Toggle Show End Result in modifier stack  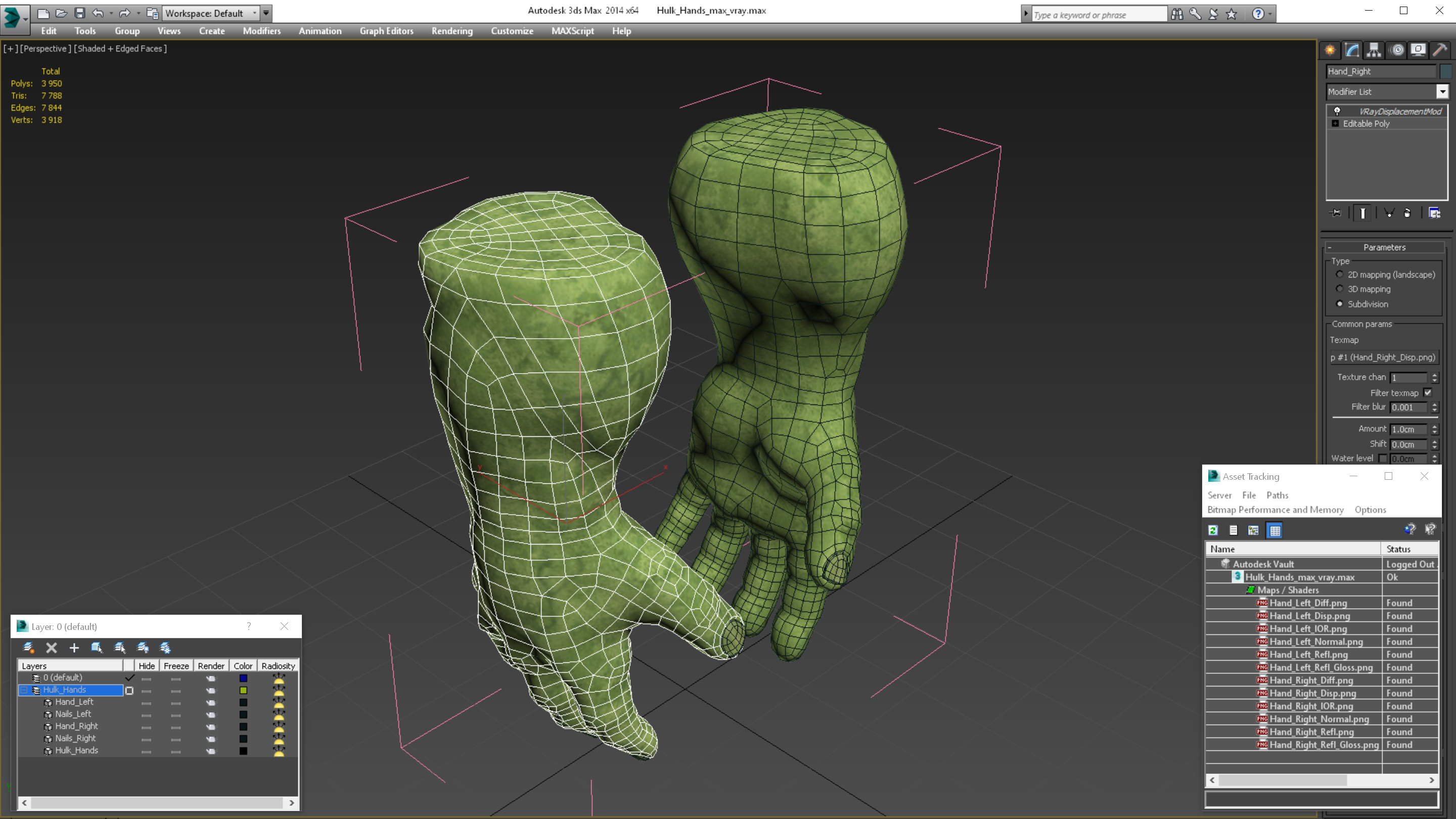[x=1363, y=213]
